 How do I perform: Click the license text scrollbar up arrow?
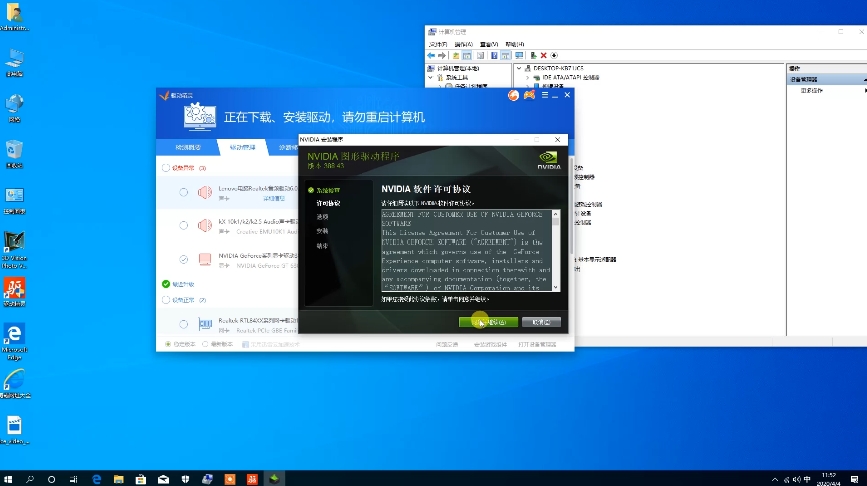pos(556,215)
